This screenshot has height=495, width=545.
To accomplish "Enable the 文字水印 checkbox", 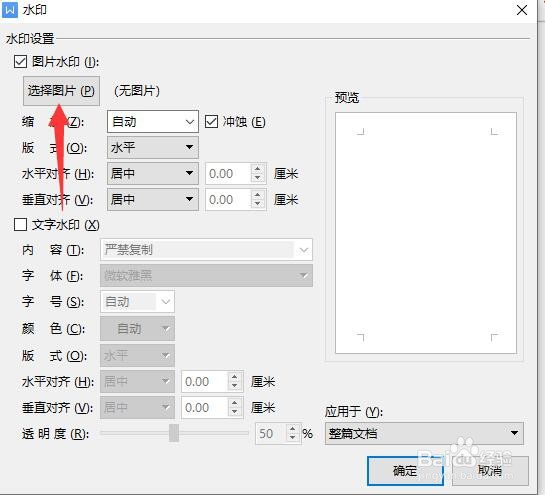I will tap(21, 225).
